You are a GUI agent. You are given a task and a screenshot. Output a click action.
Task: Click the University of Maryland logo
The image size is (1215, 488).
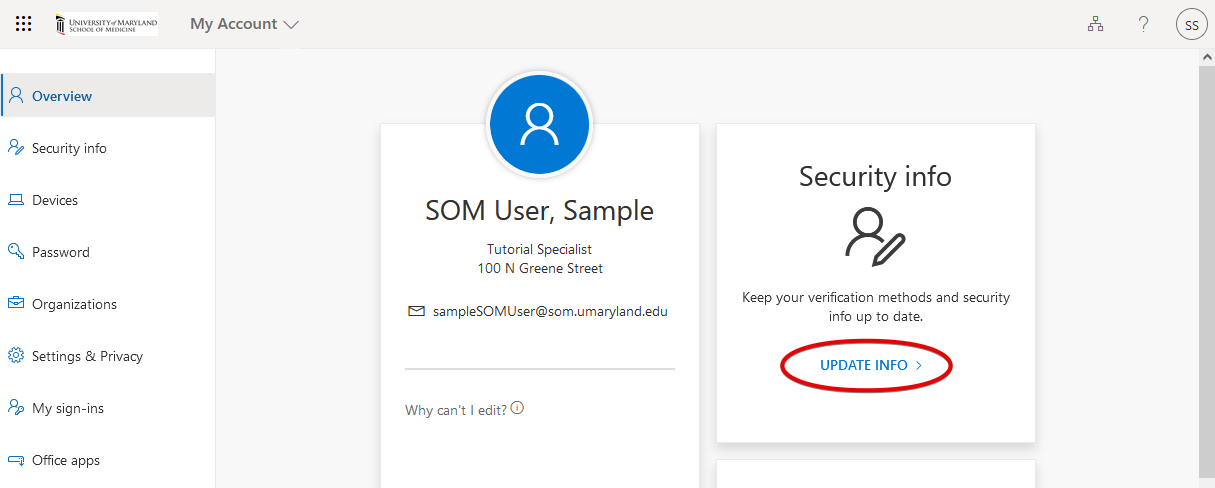[106, 24]
